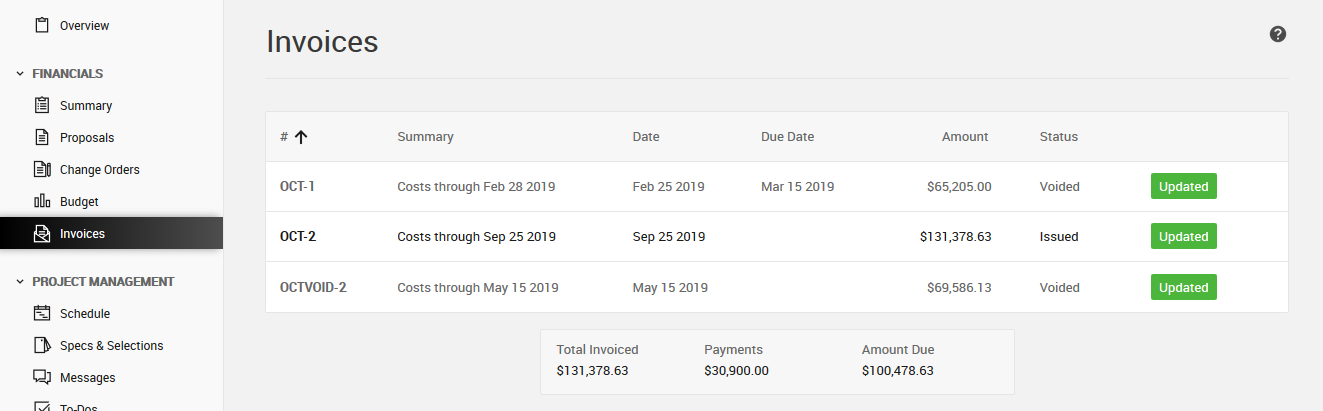
Task: Click 'Costs through Feb 28 2019' summary
Action: tap(476, 186)
